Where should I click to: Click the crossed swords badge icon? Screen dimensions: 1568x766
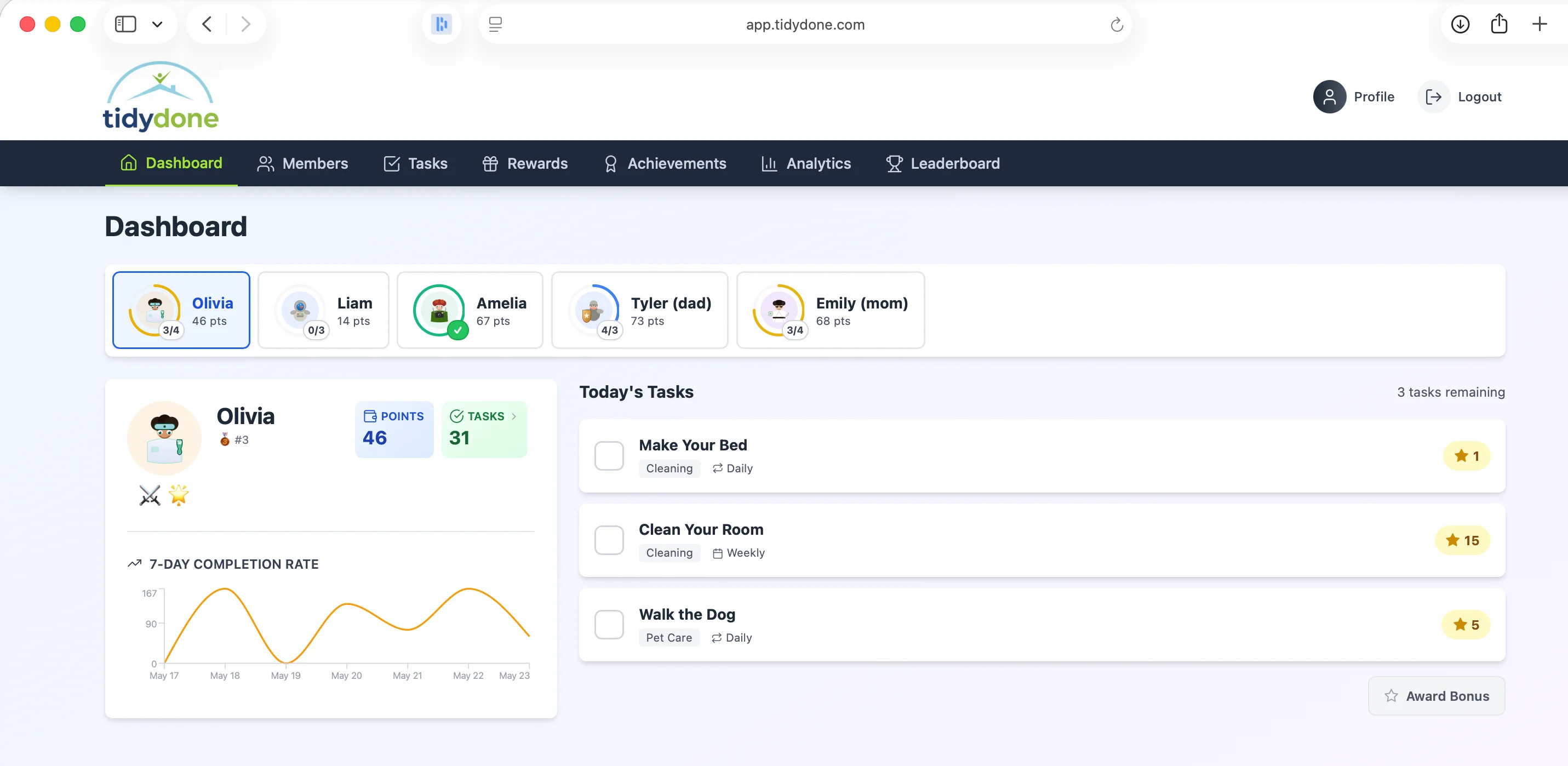coord(150,495)
